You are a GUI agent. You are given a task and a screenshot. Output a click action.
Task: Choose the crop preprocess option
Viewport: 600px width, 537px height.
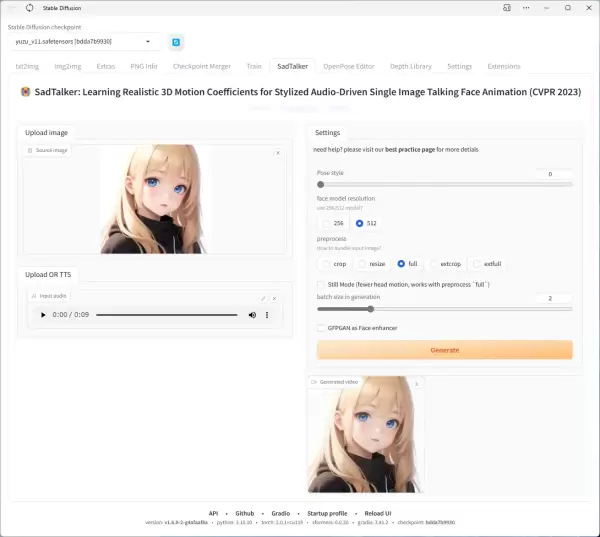tap(334, 264)
